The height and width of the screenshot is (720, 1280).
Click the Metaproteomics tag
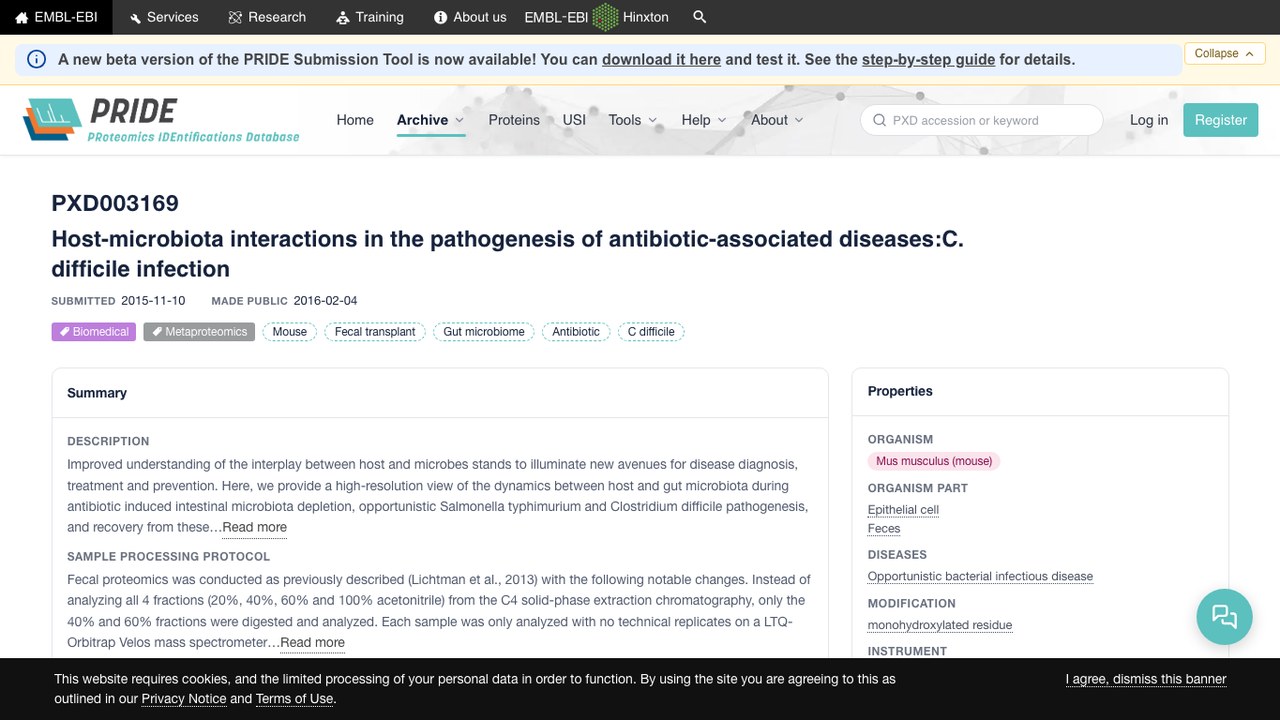coord(199,332)
